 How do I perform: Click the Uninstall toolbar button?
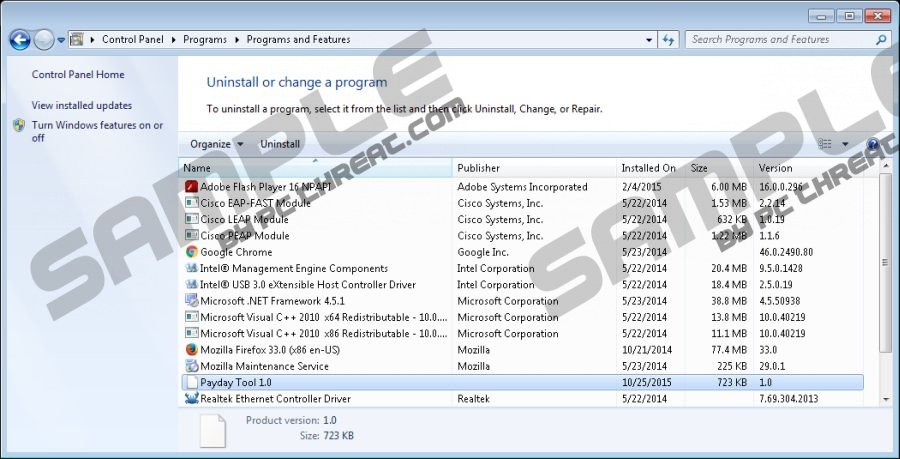(x=280, y=144)
